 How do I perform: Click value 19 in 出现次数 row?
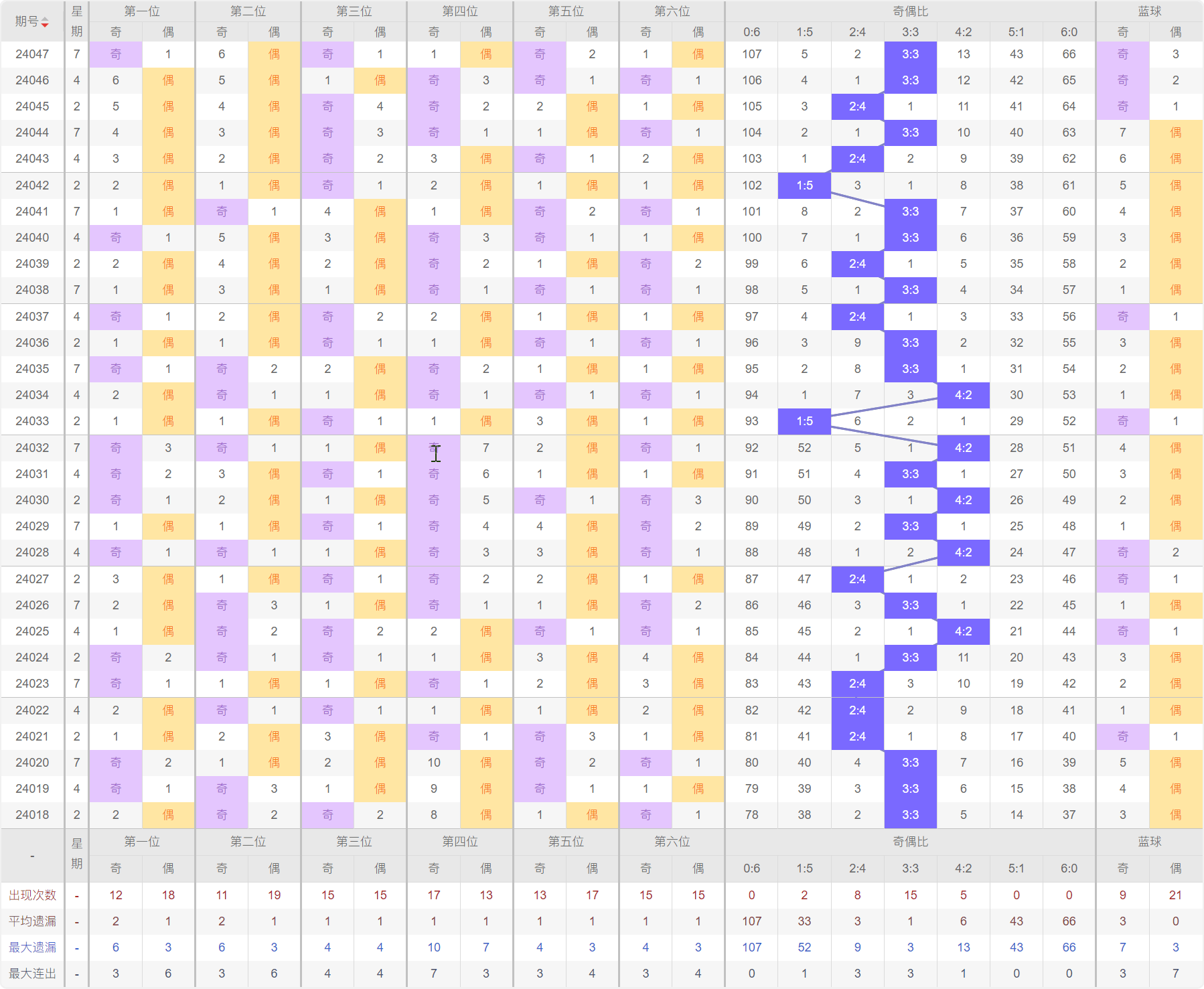(274, 895)
